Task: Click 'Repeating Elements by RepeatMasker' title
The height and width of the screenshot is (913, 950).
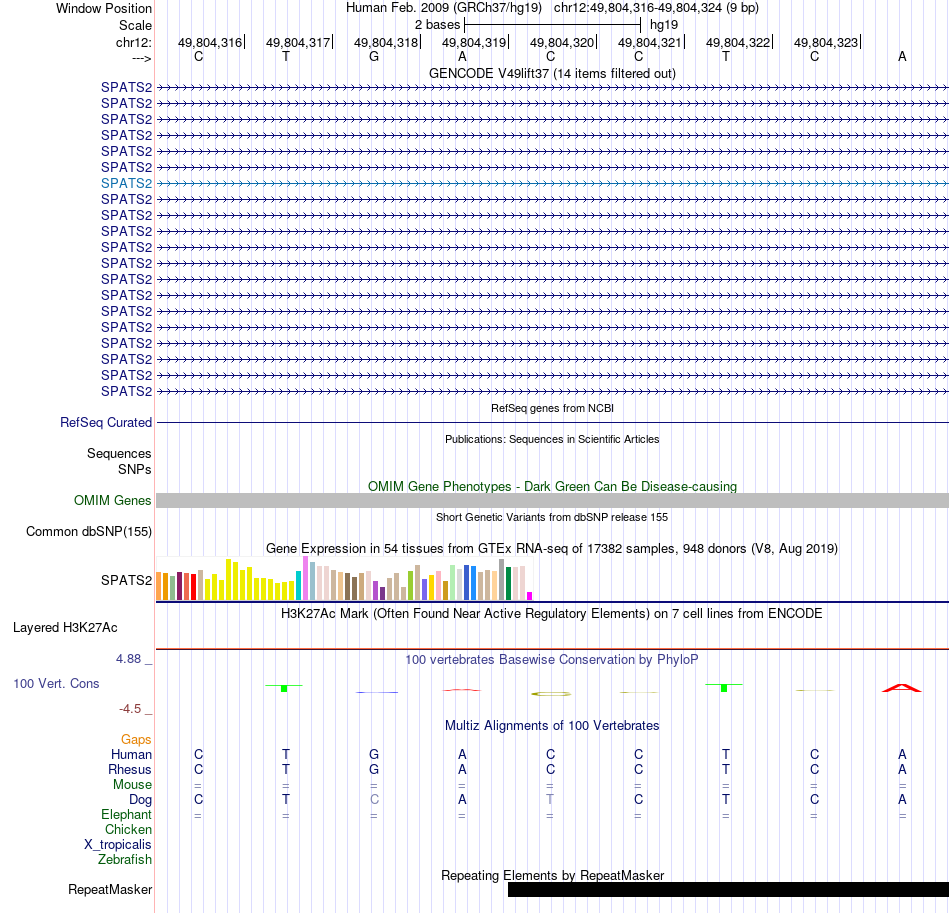Action: [x=552, y=875]
